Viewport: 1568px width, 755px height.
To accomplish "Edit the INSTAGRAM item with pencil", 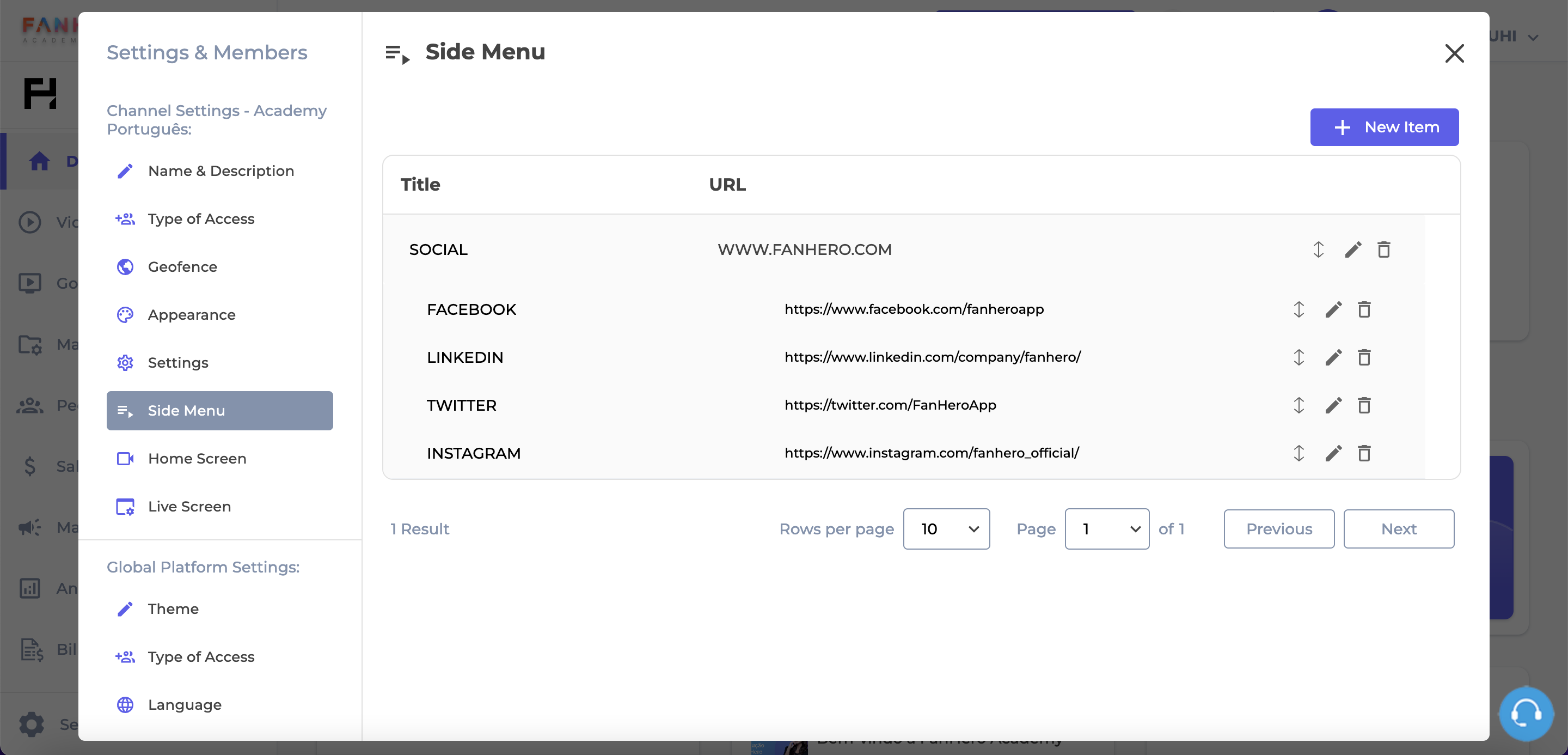I will click(x=1333, y=453).
